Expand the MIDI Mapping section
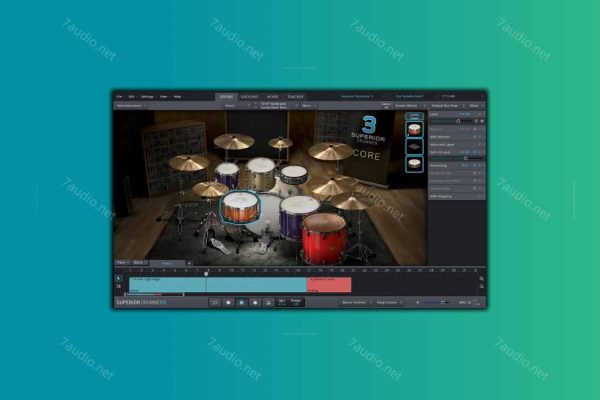 coord(457,196)
